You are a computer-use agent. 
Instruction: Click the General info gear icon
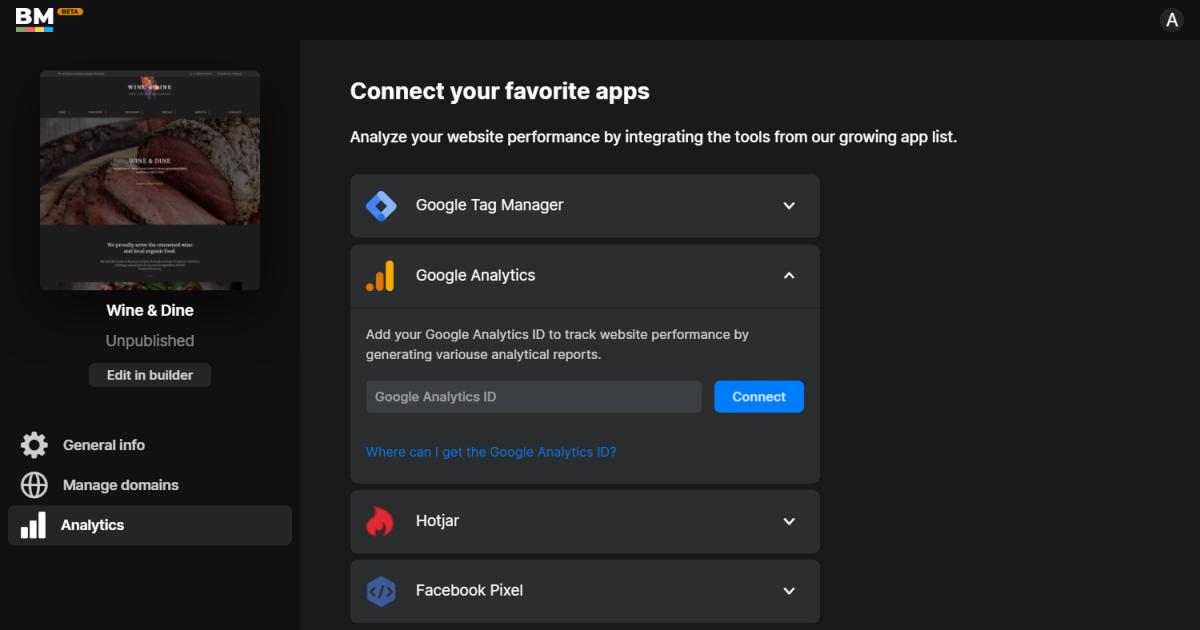pyautogui.click(x=33, y=444)
